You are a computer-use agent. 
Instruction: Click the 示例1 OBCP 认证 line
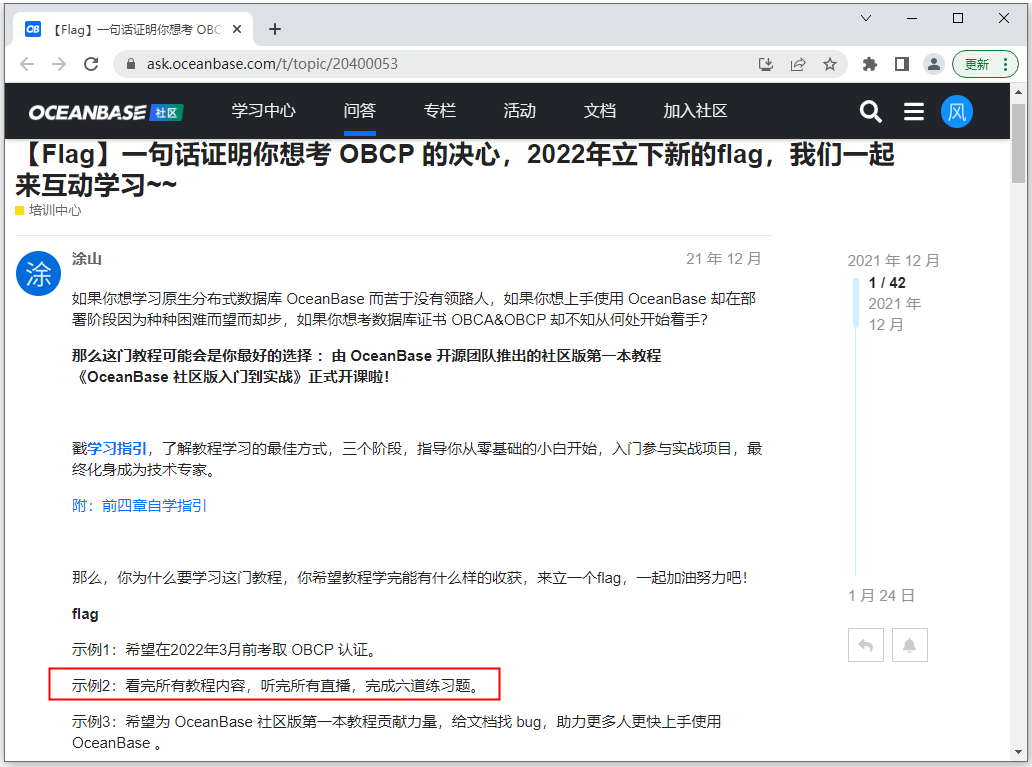coord(224,650)
